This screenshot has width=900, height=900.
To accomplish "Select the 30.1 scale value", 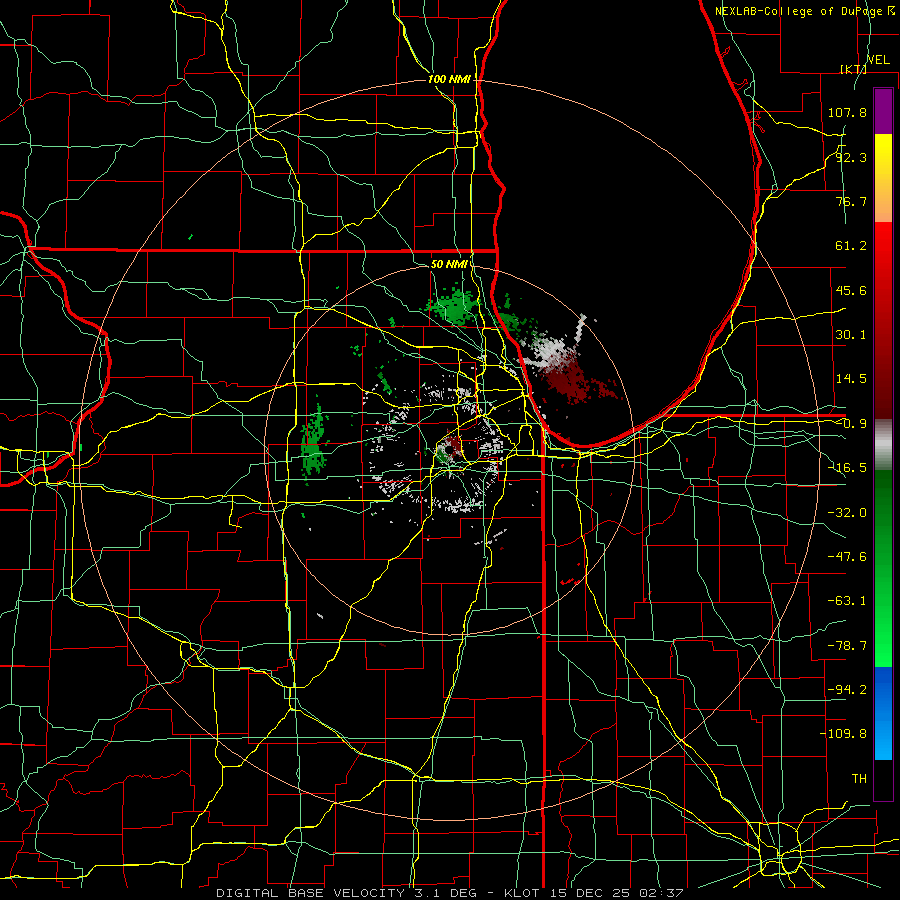I will click(851, 334).
